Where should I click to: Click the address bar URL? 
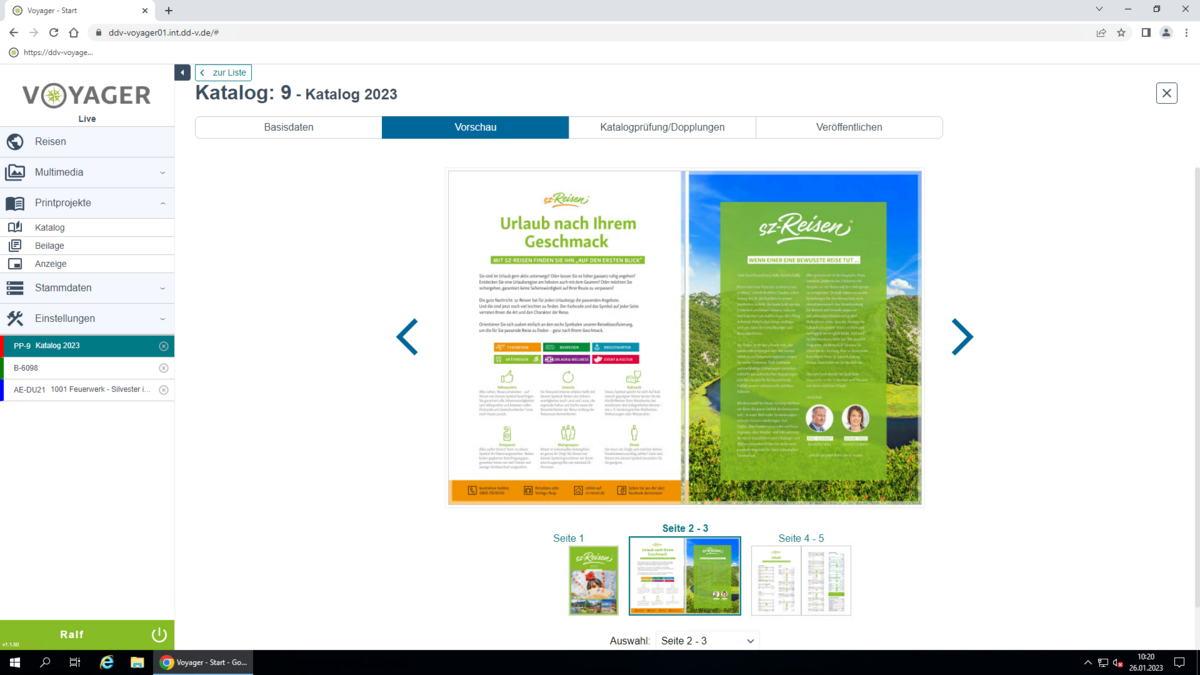(x=164, y=32)
